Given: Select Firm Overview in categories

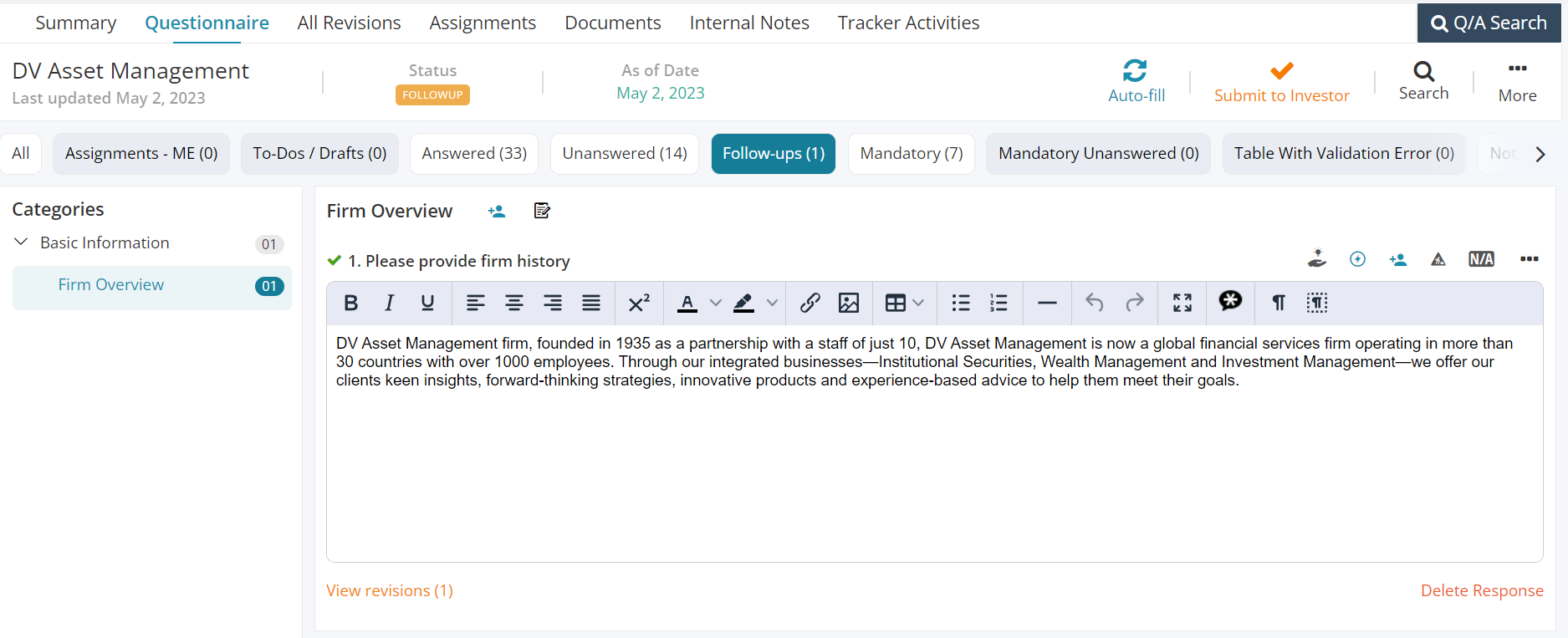Looking at the screenshot, I should point(152,288).
